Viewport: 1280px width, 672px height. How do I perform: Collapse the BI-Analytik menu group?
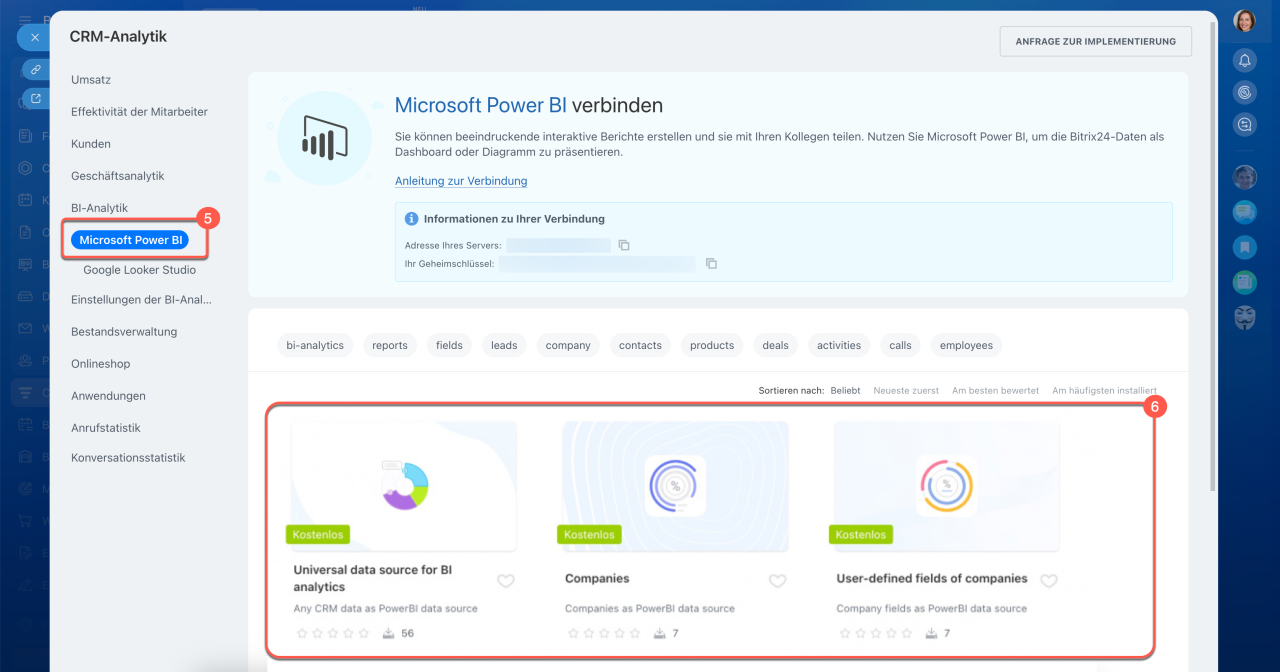(x=99, y=208)
